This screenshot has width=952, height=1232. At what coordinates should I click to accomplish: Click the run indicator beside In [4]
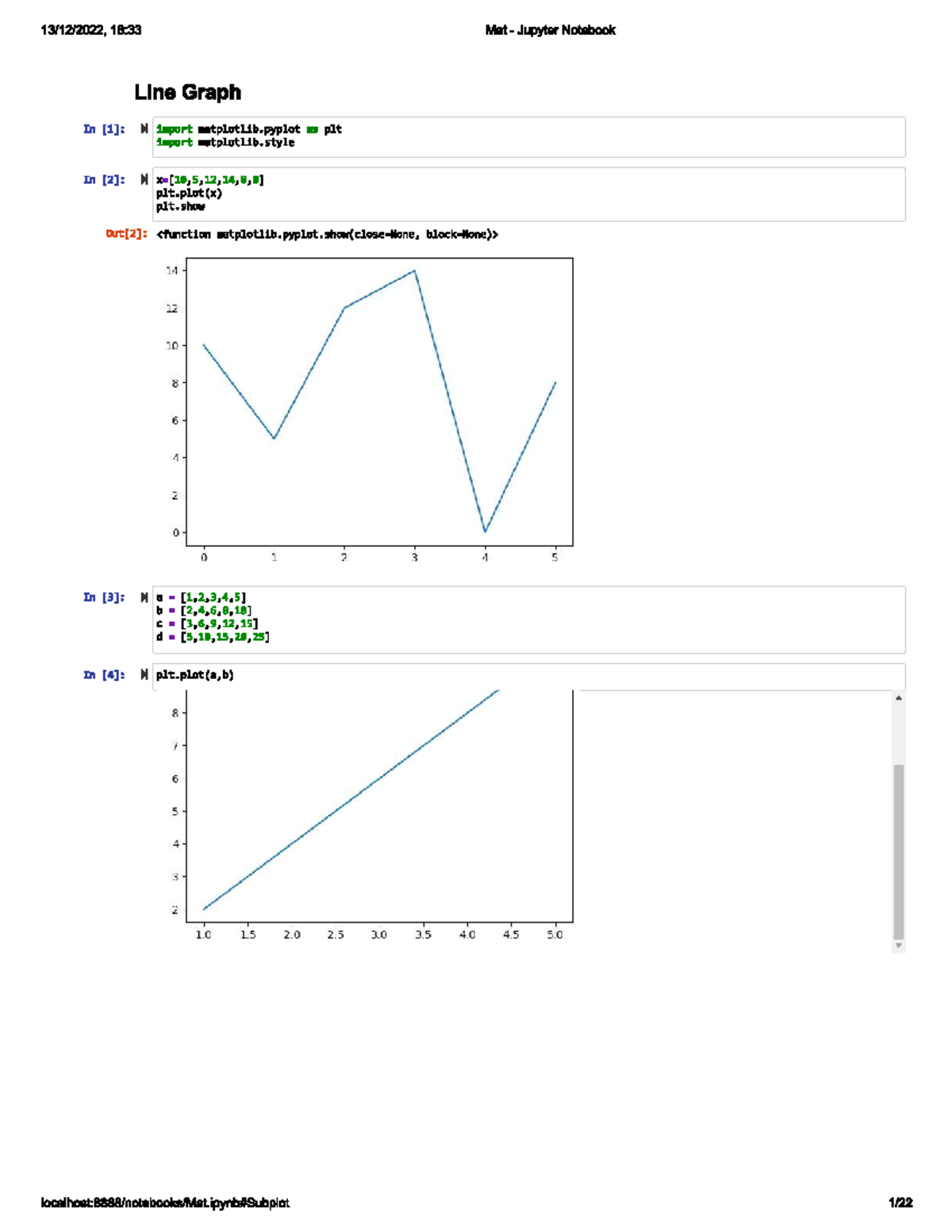(143, 674)
